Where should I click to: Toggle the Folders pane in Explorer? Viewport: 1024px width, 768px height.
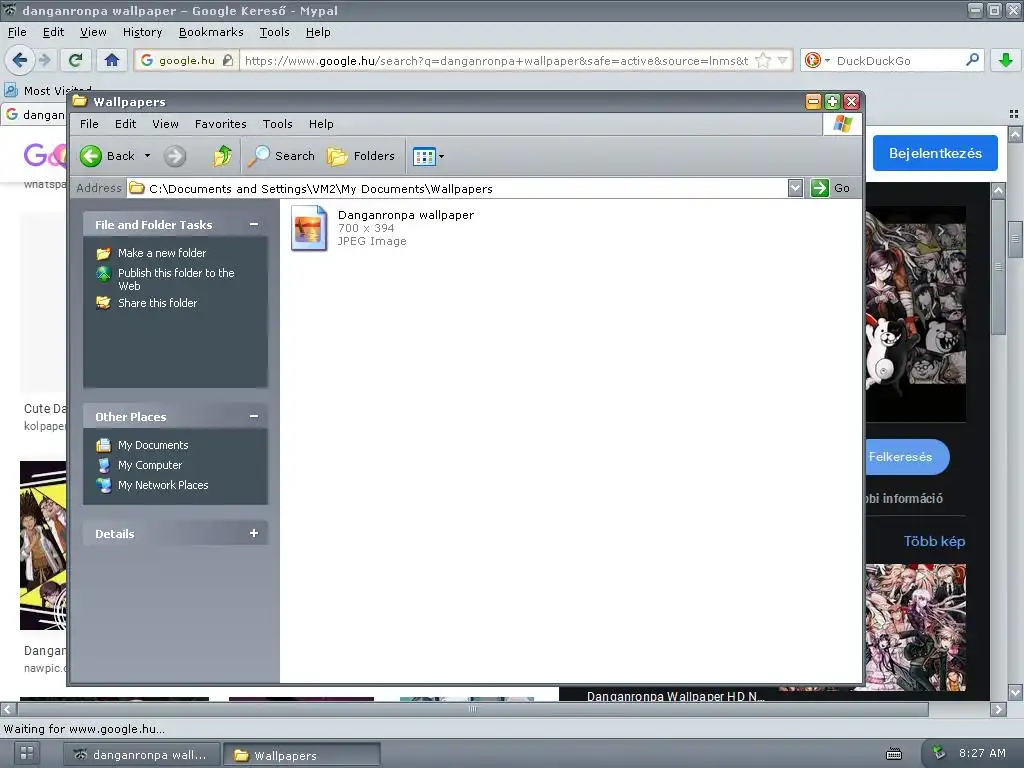click(x=361, y=156)
